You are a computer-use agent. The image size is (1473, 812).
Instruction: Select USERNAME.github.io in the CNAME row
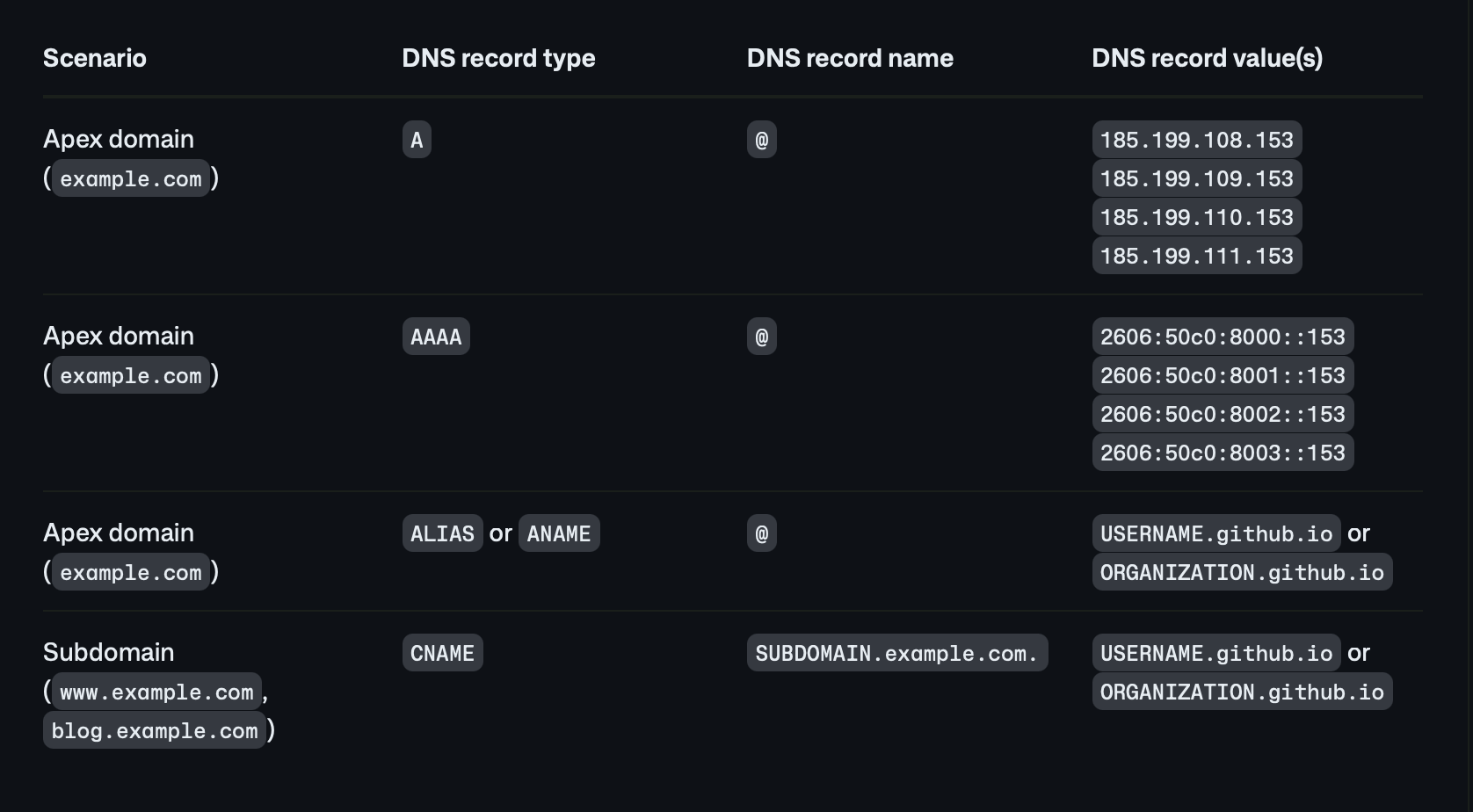1216,653
